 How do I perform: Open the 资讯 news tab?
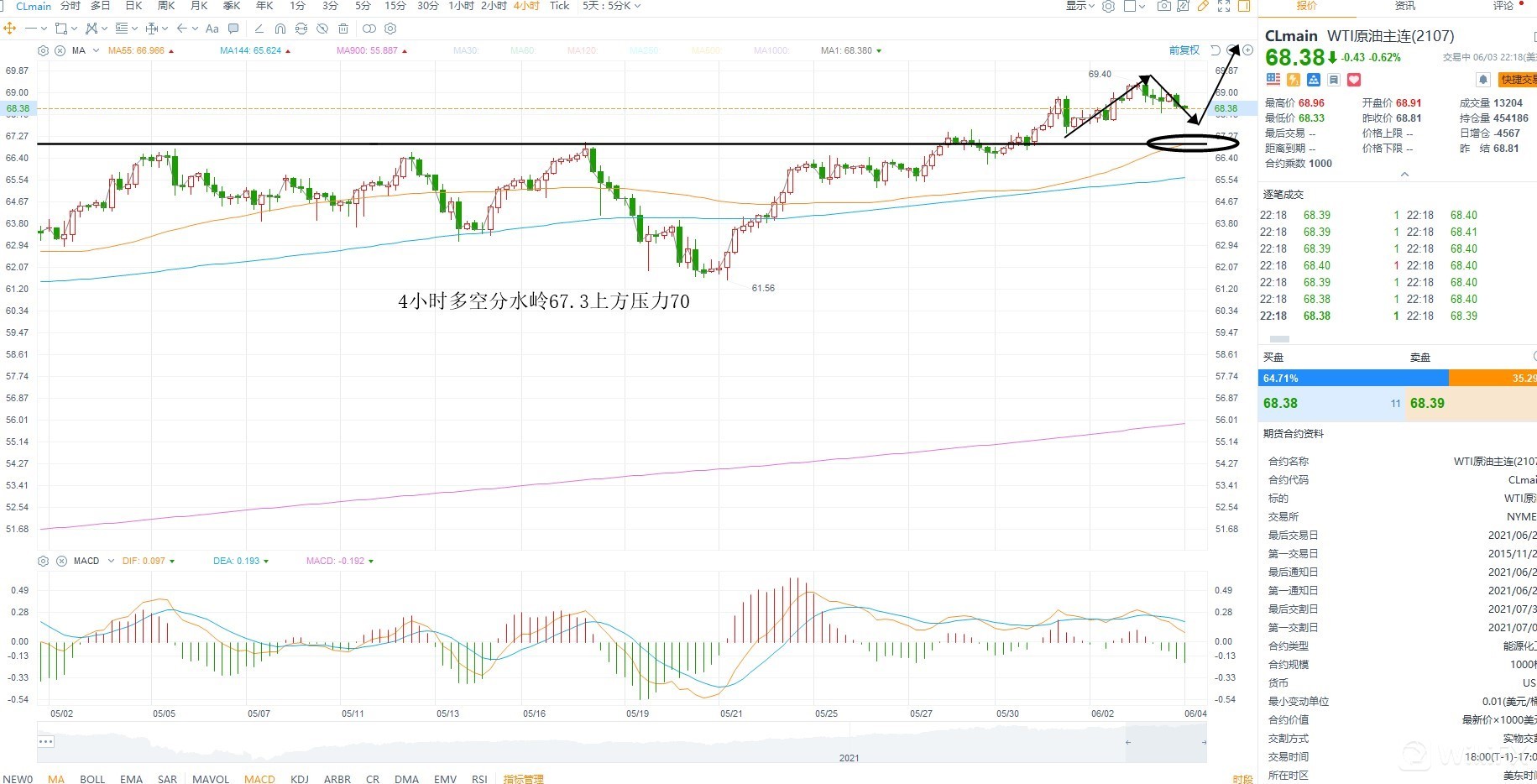click(x=1404, y=6)
